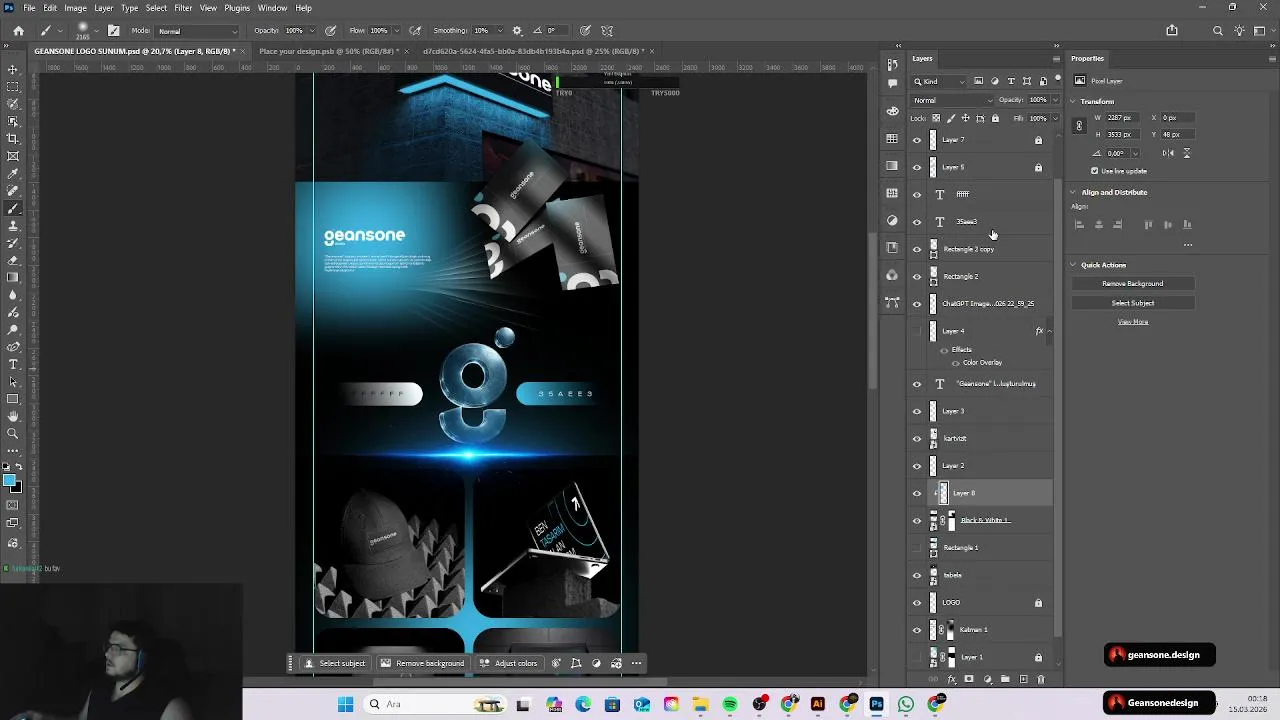
Task: Collapse the Align and Distribute section
Action: click(x=1073, y=192)
